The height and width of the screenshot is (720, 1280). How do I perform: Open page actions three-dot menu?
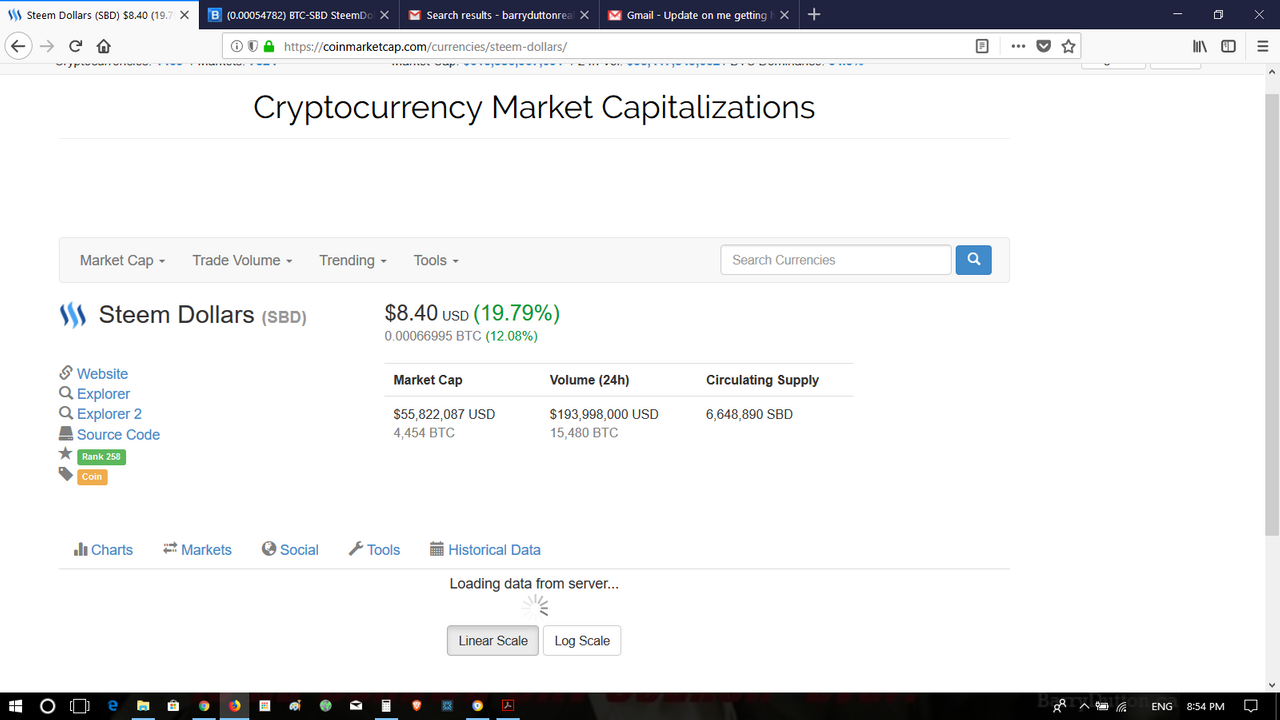point(1018,46)
